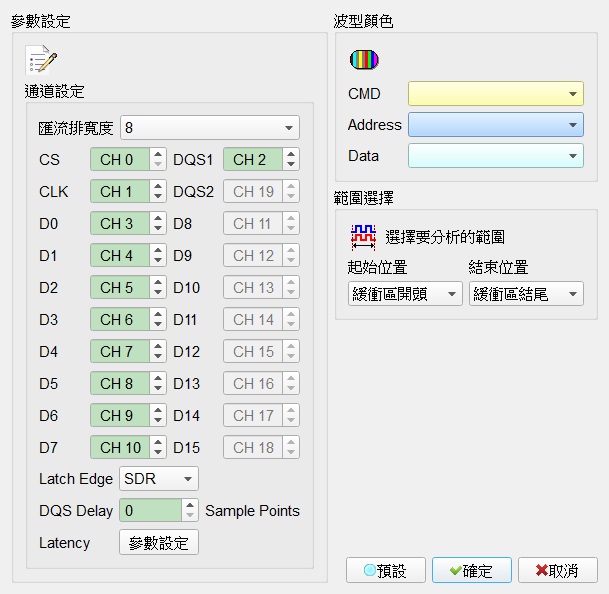Click the 確定 confirm button
The height and width of the screenshot is (594, 609).
pyautogui.click(x=472, y=570)
